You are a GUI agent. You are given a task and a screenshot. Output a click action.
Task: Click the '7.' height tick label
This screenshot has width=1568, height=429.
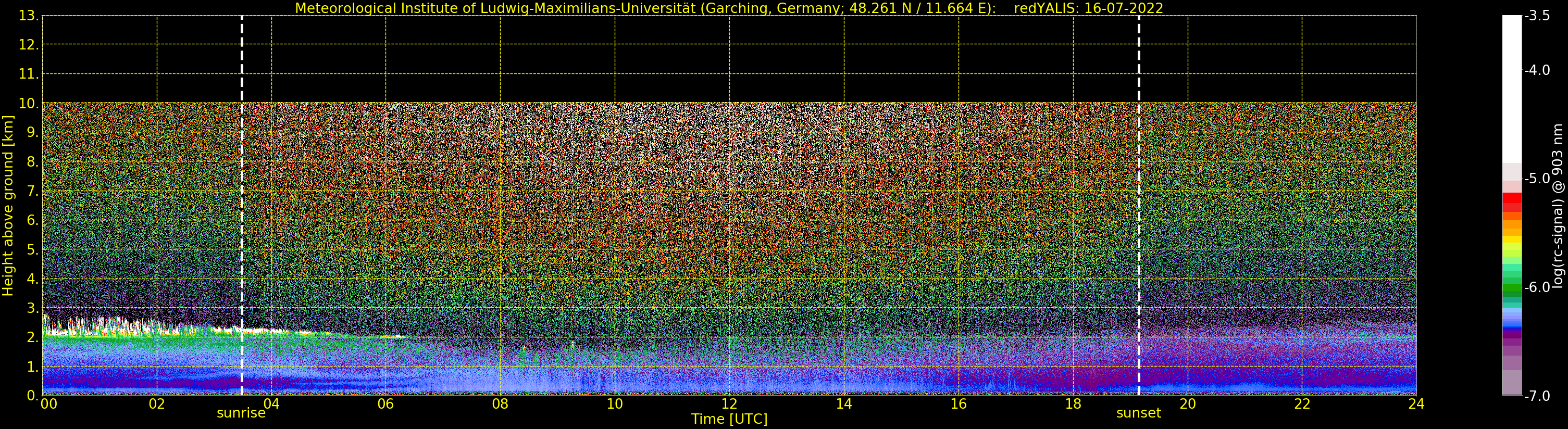click(x=33, y=191)
